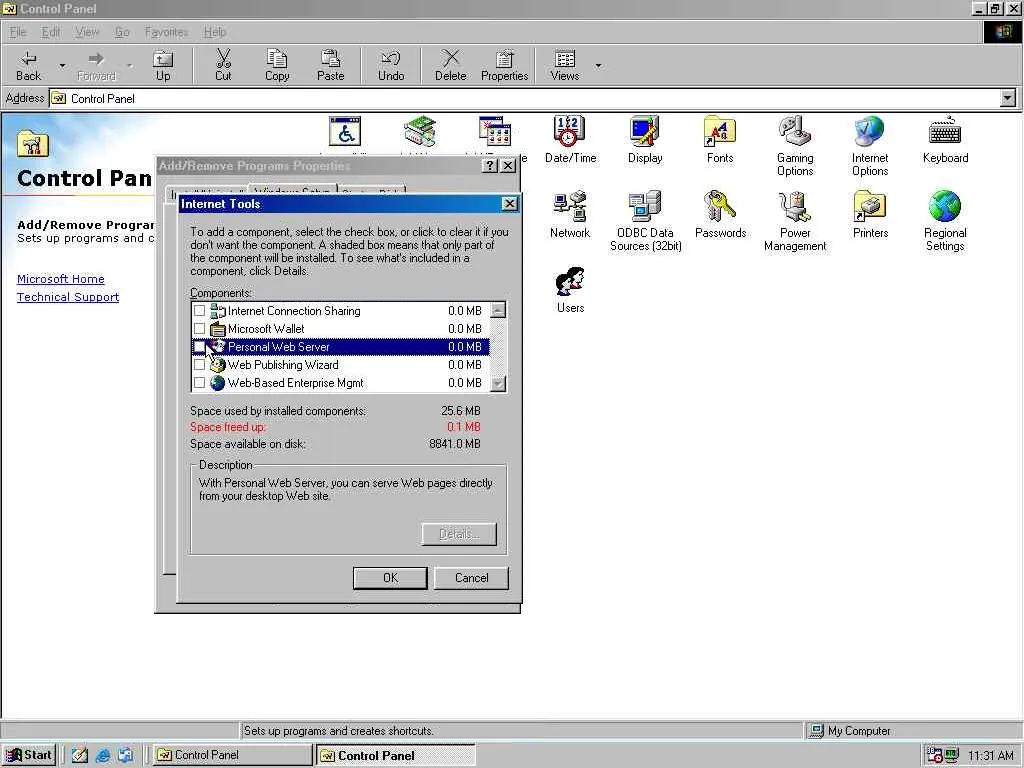Click the Add New Hardware icon

(x=419, y=132)
